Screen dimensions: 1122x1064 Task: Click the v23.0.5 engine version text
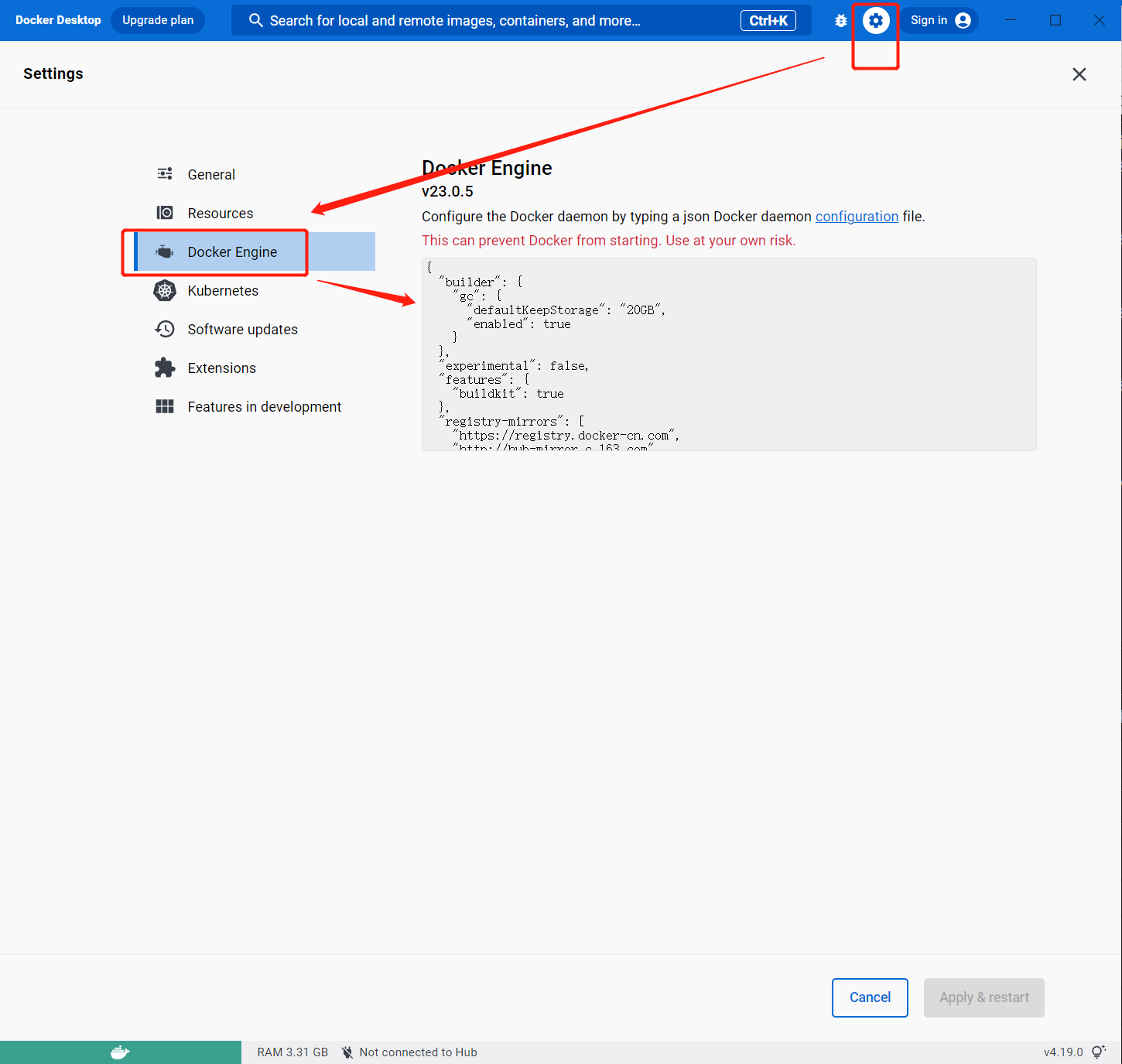coord(447,191)
